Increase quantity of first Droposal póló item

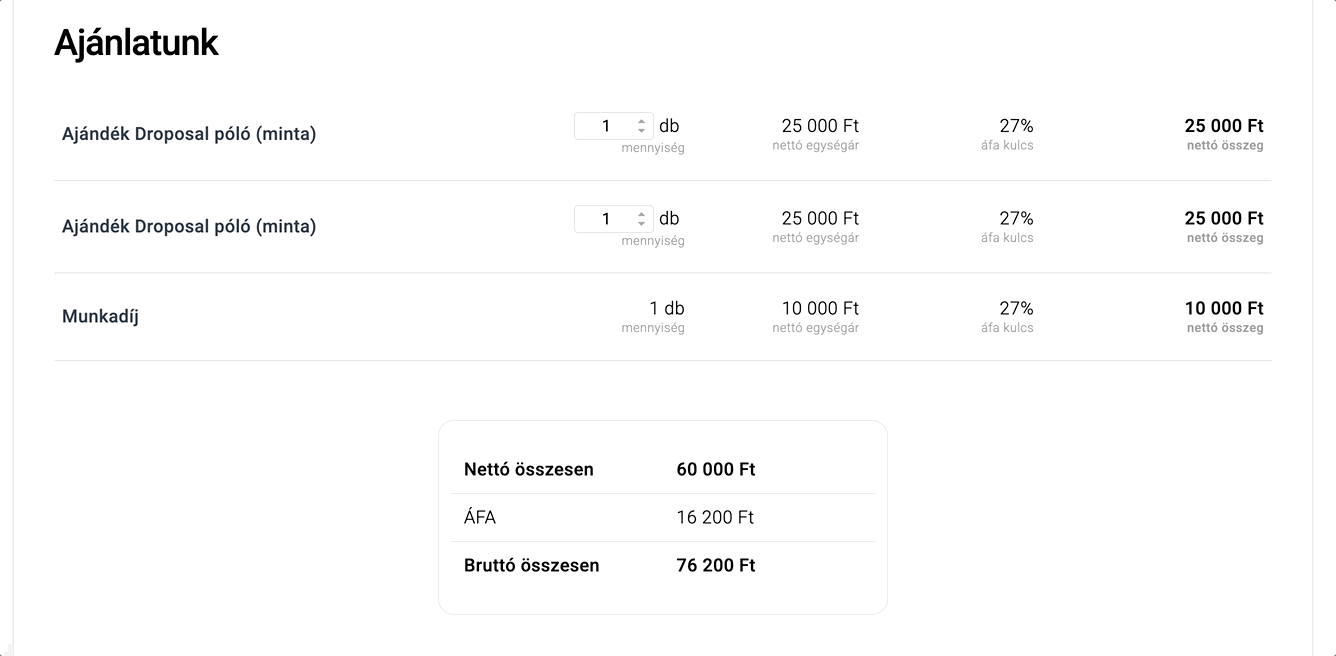coord(642,121)
